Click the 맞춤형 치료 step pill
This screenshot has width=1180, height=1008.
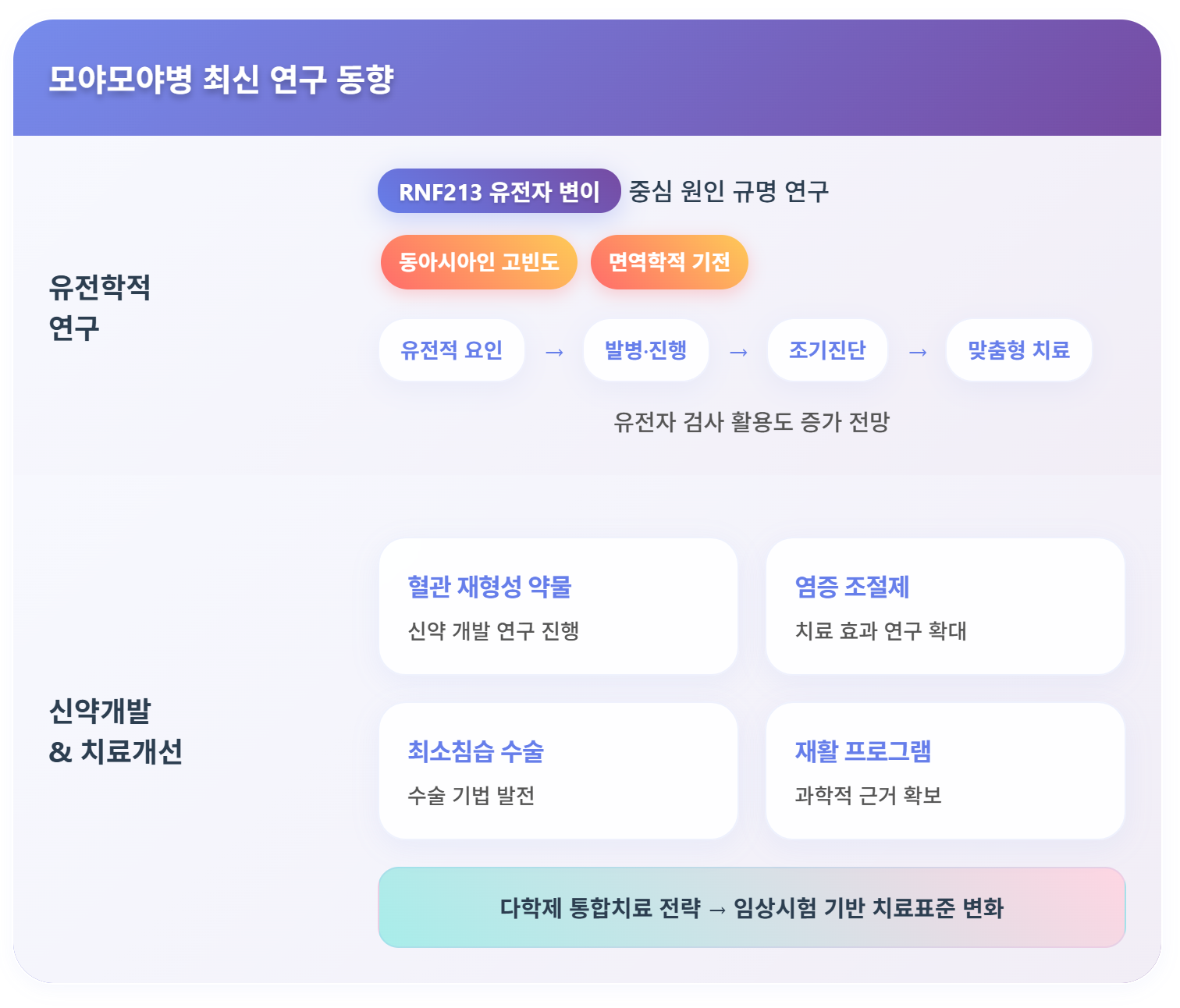point(1019,350)
